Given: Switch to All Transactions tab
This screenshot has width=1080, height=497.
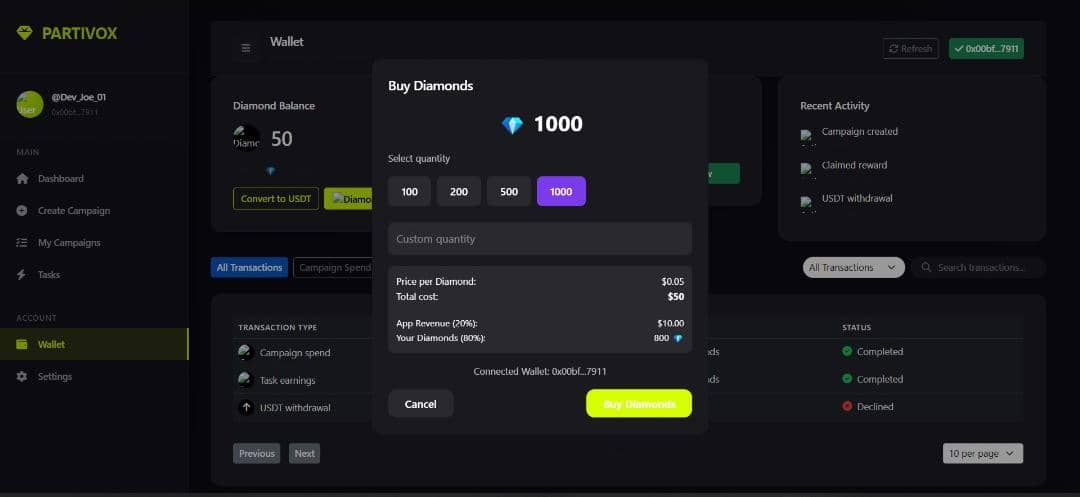Looking at the screenshot, I should pos(249,267).
